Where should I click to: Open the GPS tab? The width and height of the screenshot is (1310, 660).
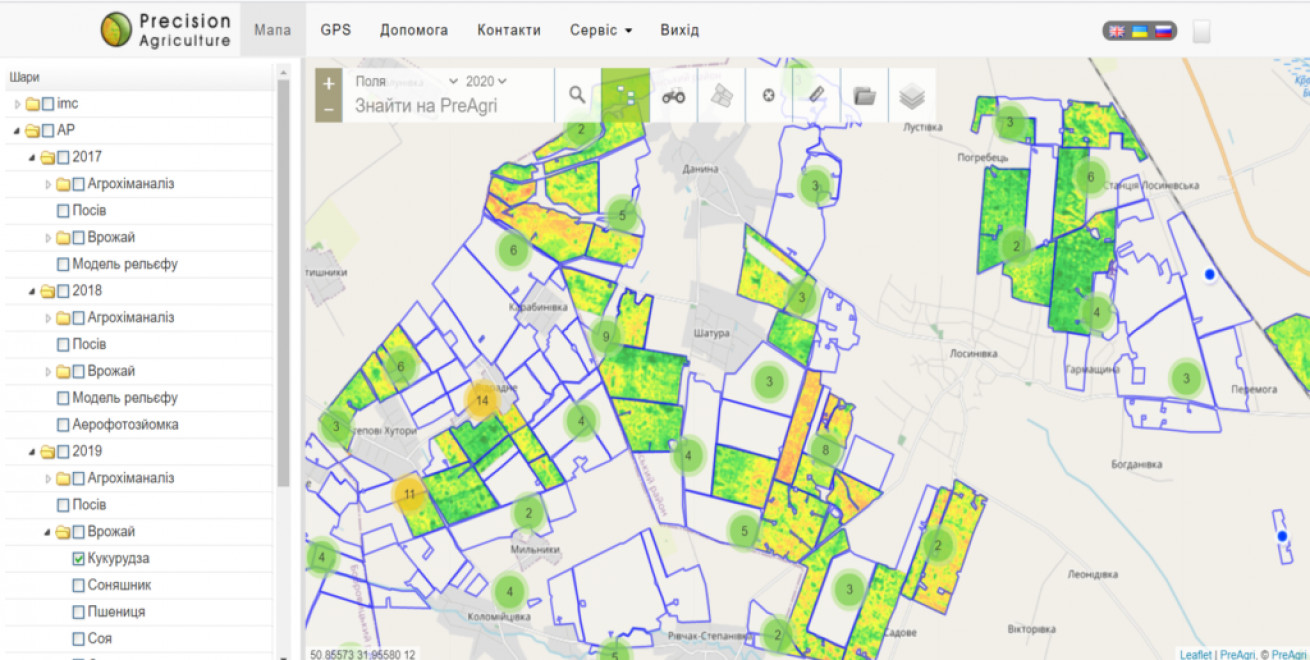click(336, 30)
